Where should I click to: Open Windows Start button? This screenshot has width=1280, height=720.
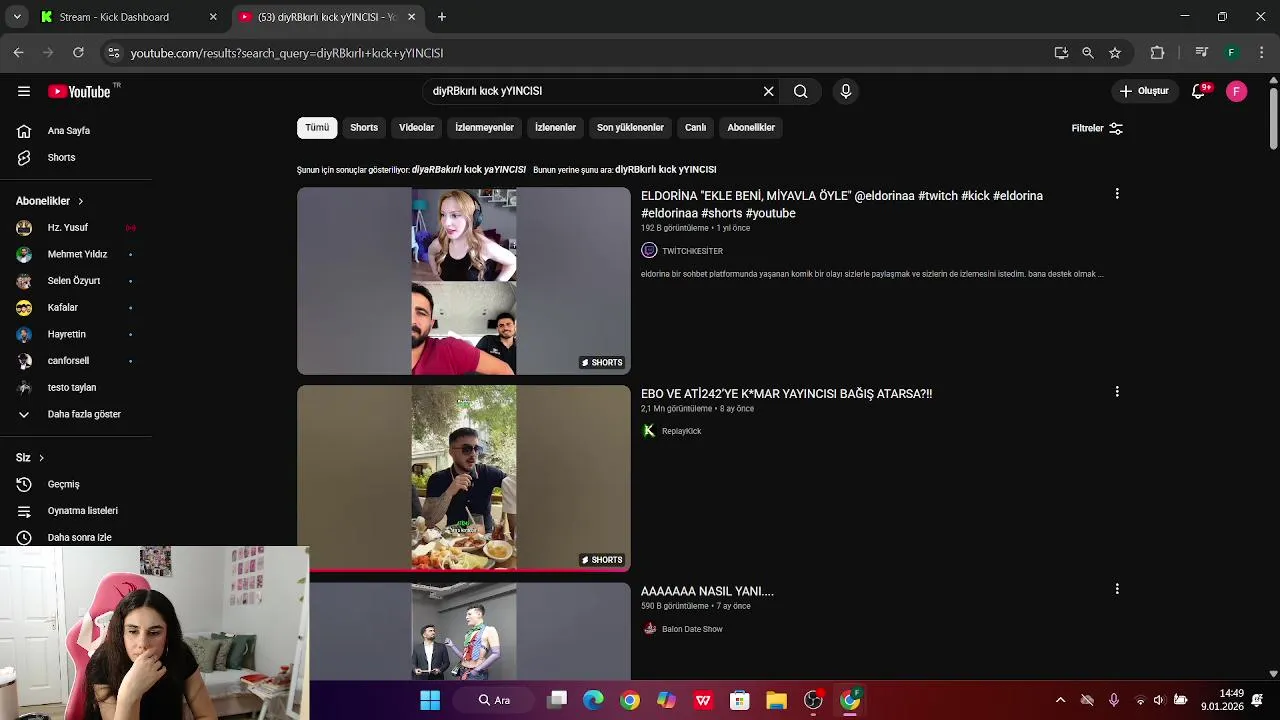[430, 700]
